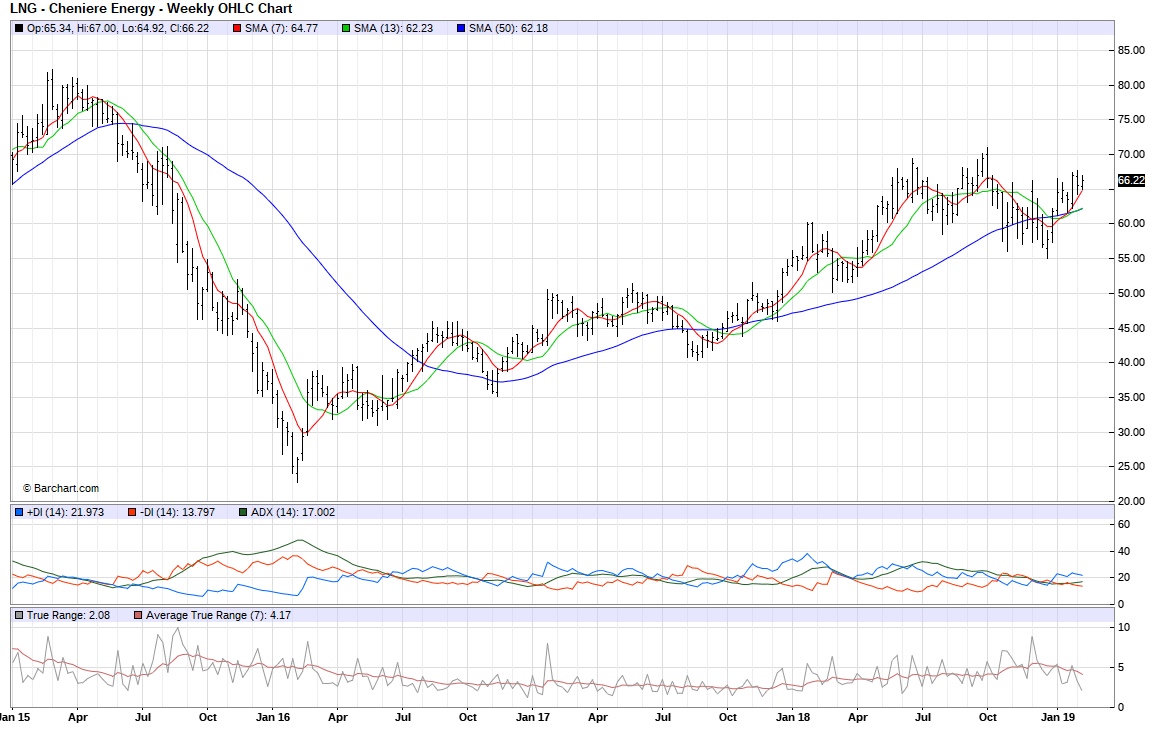Click the Jan 17 date axis label
The height and width of the screenshot is (748, 1156).
[x=533, y=717]
